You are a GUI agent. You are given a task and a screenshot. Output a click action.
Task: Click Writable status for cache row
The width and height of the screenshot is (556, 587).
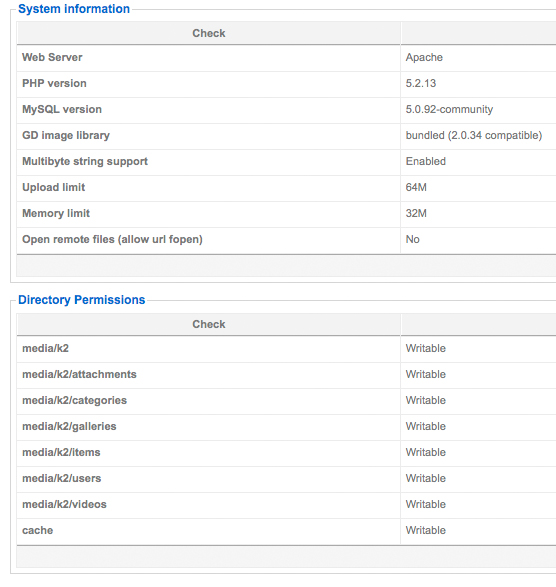[x=426, y=530]
